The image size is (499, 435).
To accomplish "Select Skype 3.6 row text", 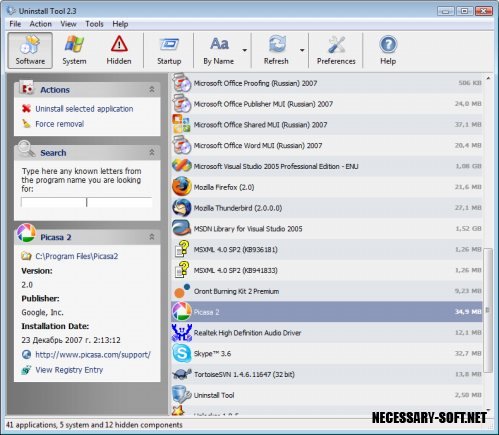I will pos(212,354).
